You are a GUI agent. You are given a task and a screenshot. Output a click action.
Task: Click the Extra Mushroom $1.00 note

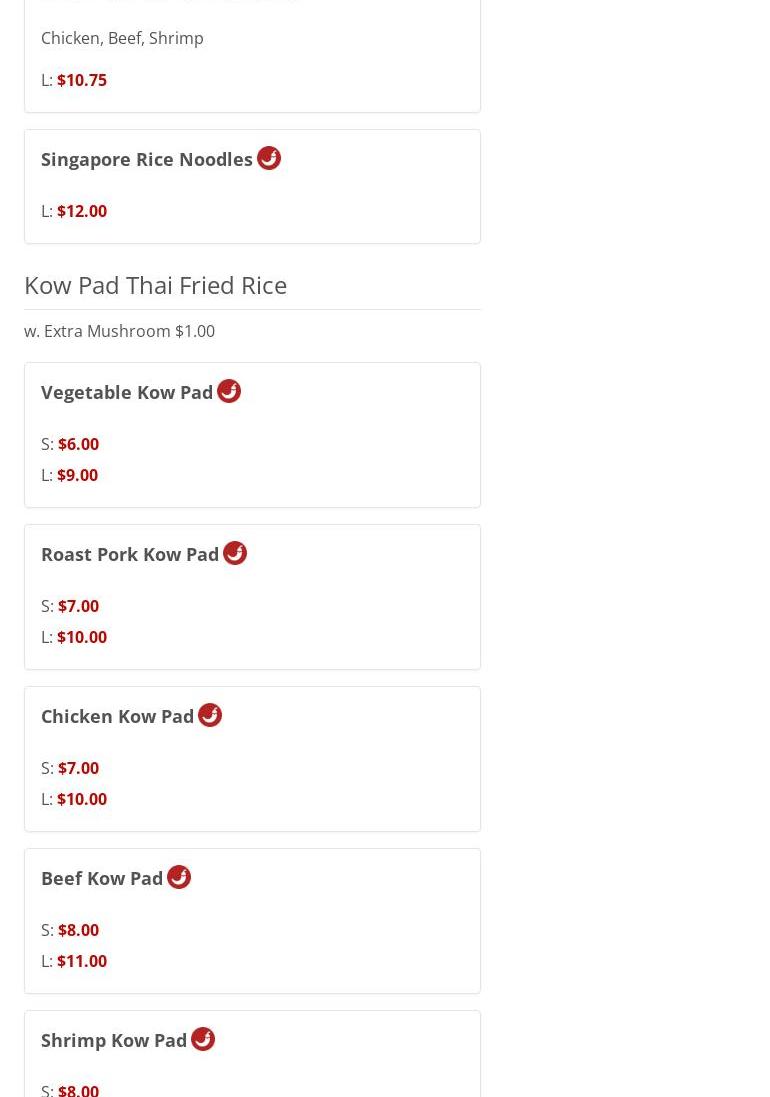[x=119, y=331]
